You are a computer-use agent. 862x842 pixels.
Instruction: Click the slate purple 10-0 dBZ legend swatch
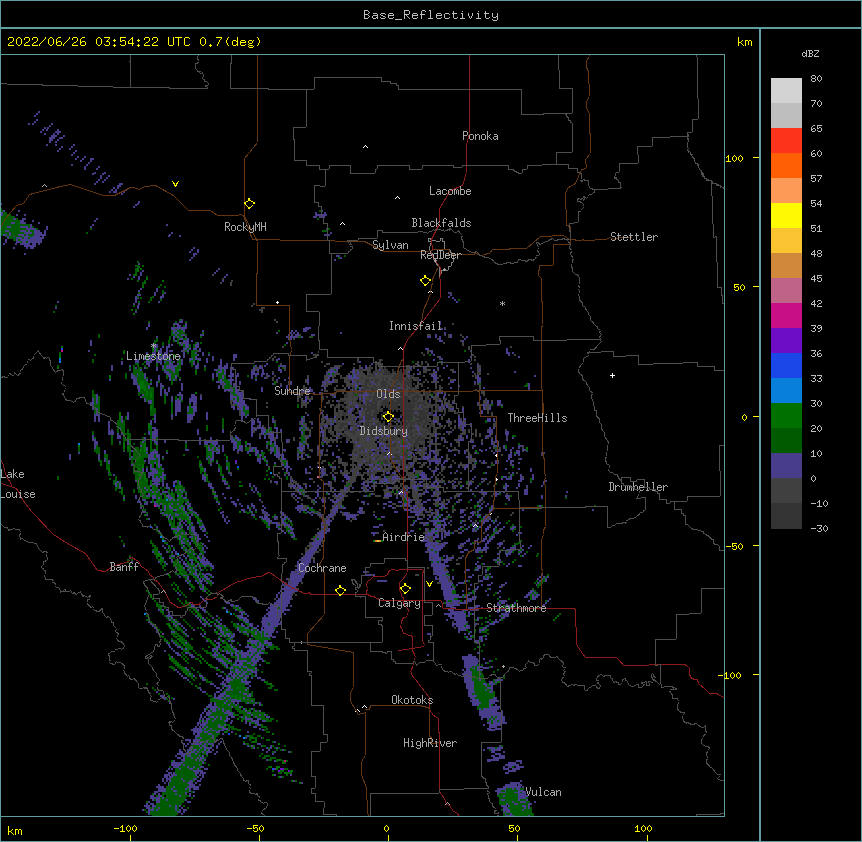tap(786, 466)
